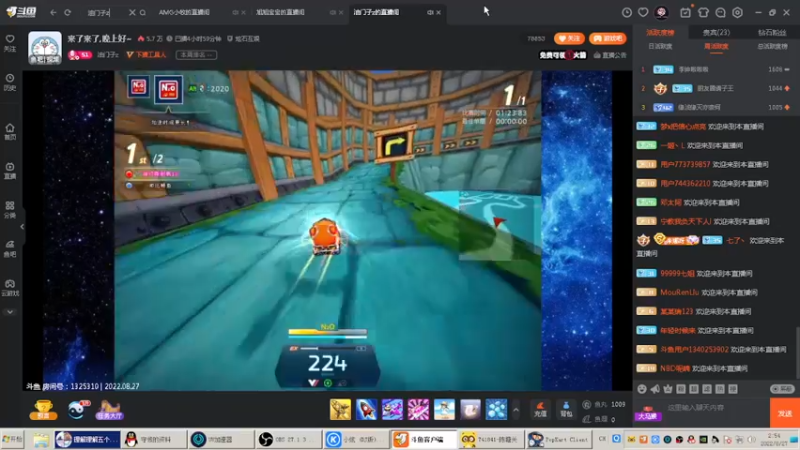The width and height of the screenshot is (800, 450).
Task: Collapse the left panel arrow handle
Action: [22, 226]
